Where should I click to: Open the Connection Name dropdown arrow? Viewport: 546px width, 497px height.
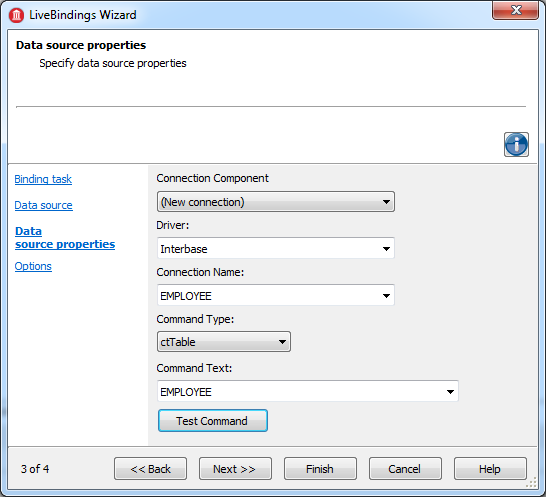(386, 296)
